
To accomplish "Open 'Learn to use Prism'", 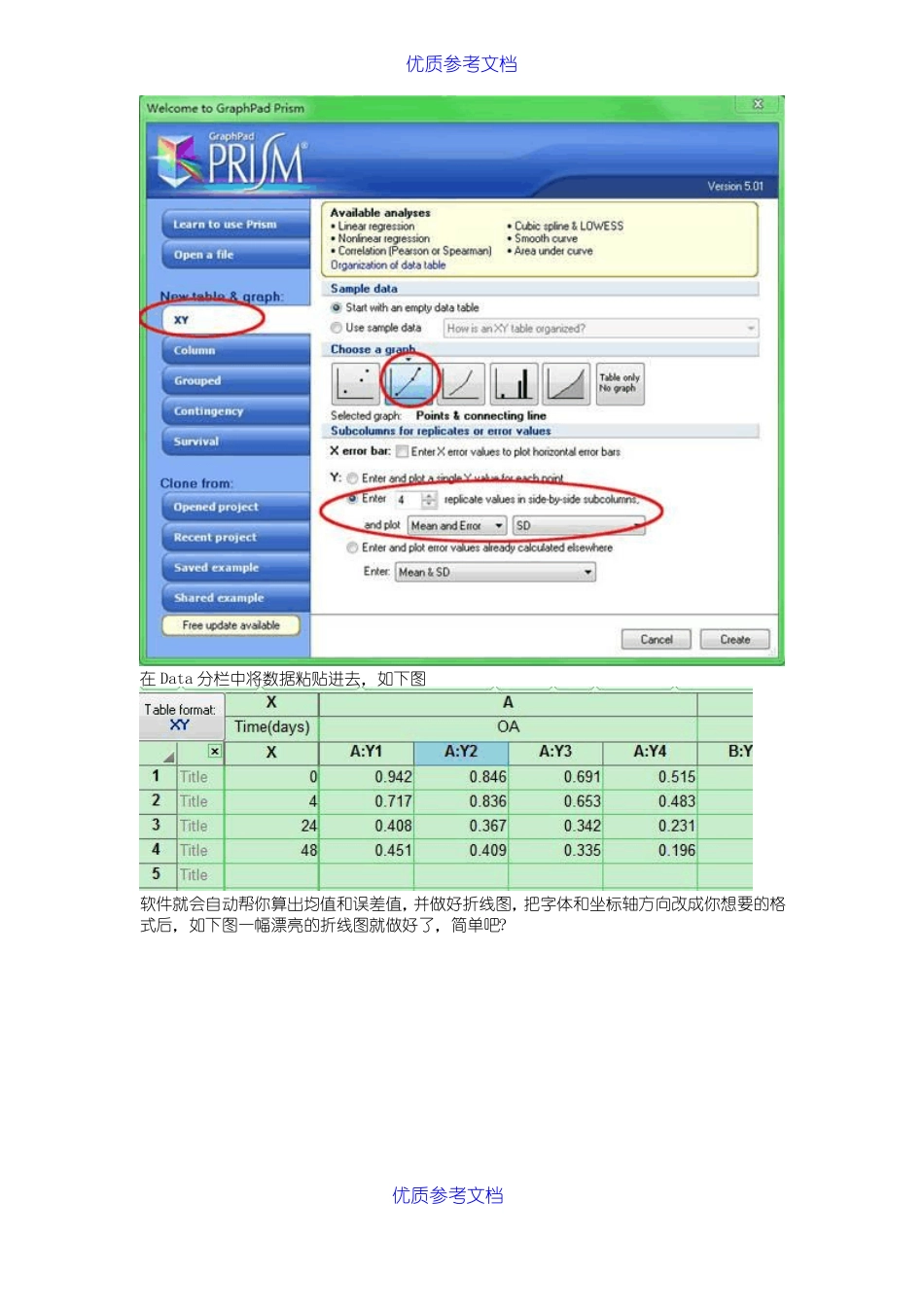I will [x=235, y=225].
